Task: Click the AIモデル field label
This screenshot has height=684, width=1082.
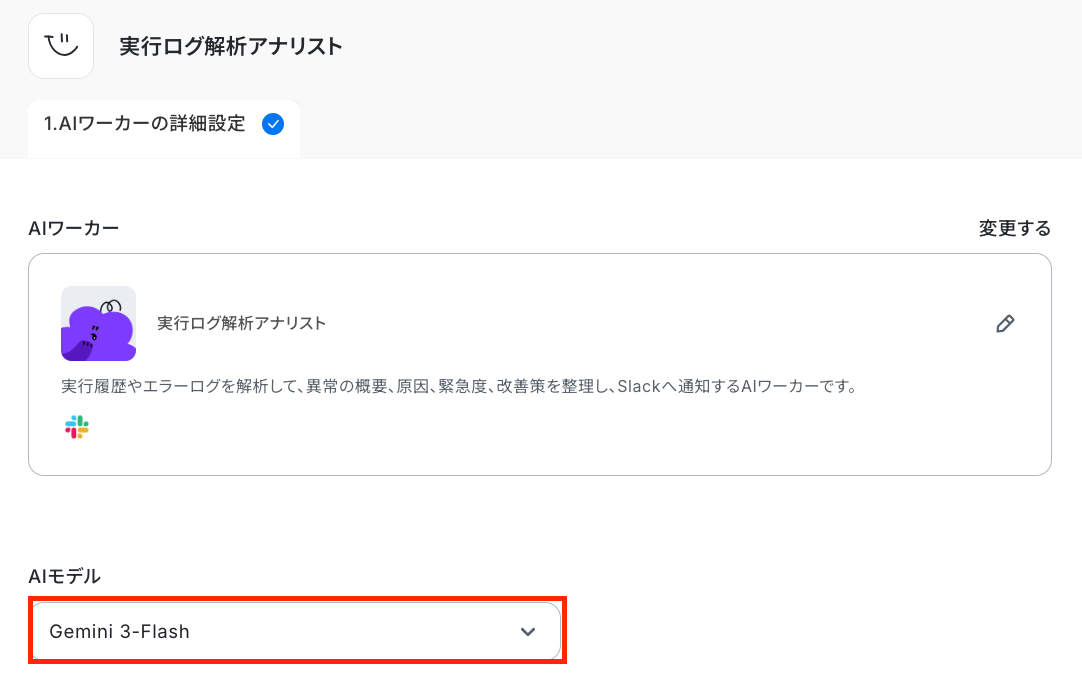Action: click(64, 576)
